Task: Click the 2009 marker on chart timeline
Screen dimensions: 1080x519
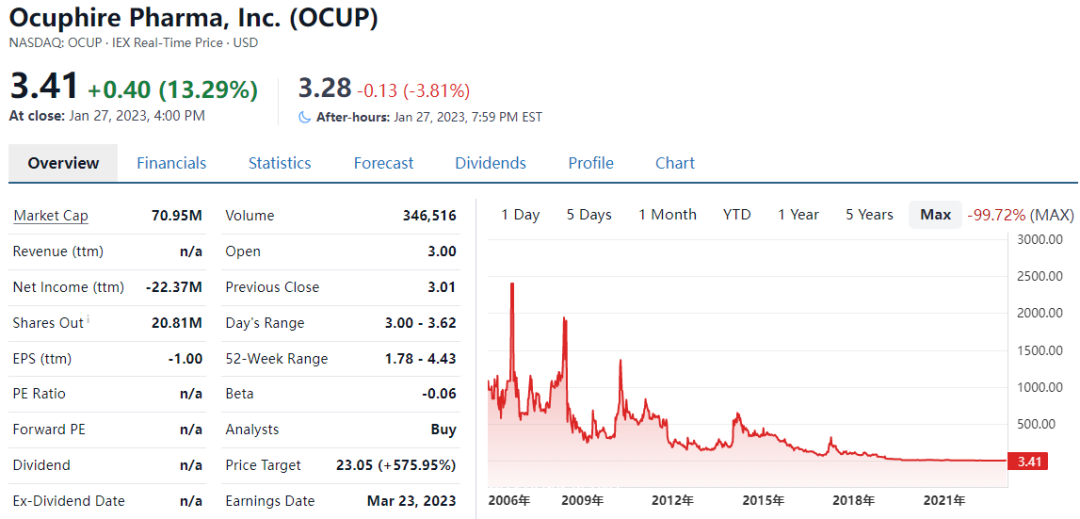Action: tap(582, 500)
